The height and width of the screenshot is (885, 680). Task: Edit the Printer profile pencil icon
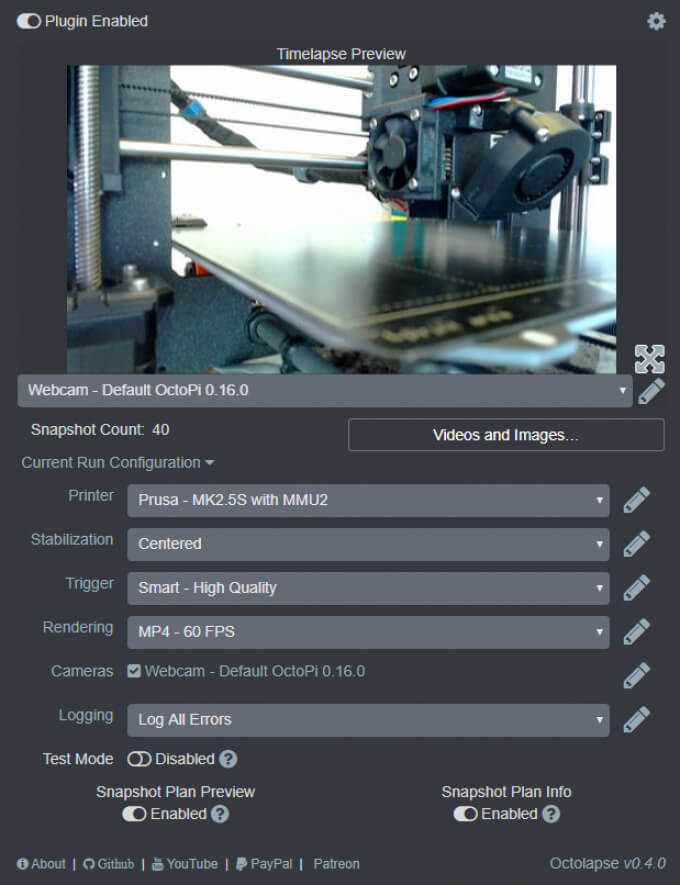pyautogui.click(x=636, y=500)
